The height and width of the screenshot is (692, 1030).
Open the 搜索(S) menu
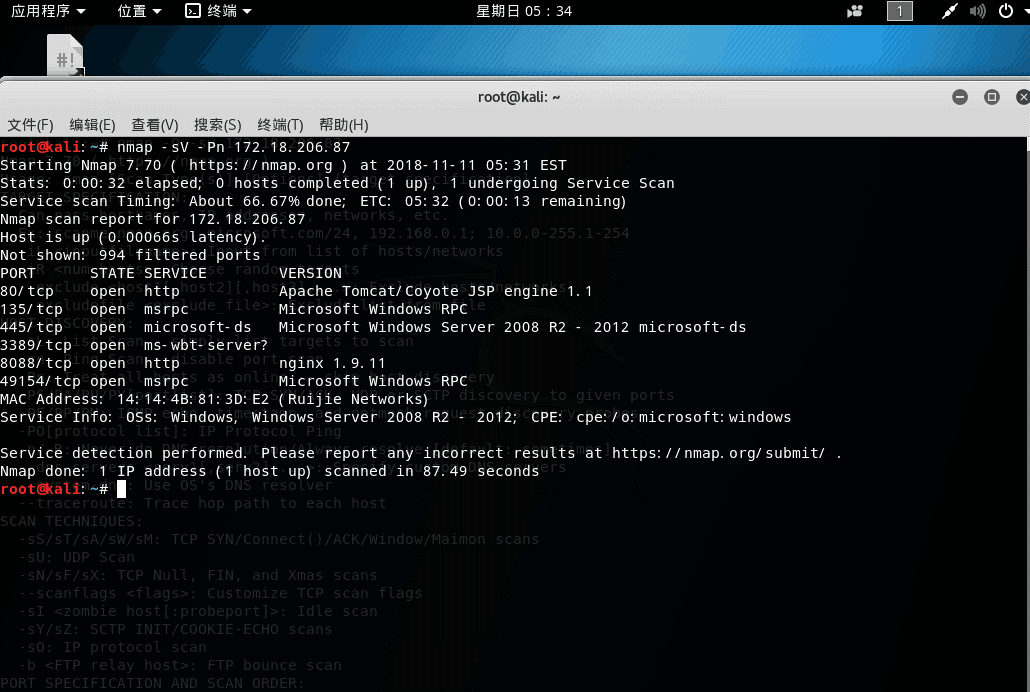coord(217,125)
